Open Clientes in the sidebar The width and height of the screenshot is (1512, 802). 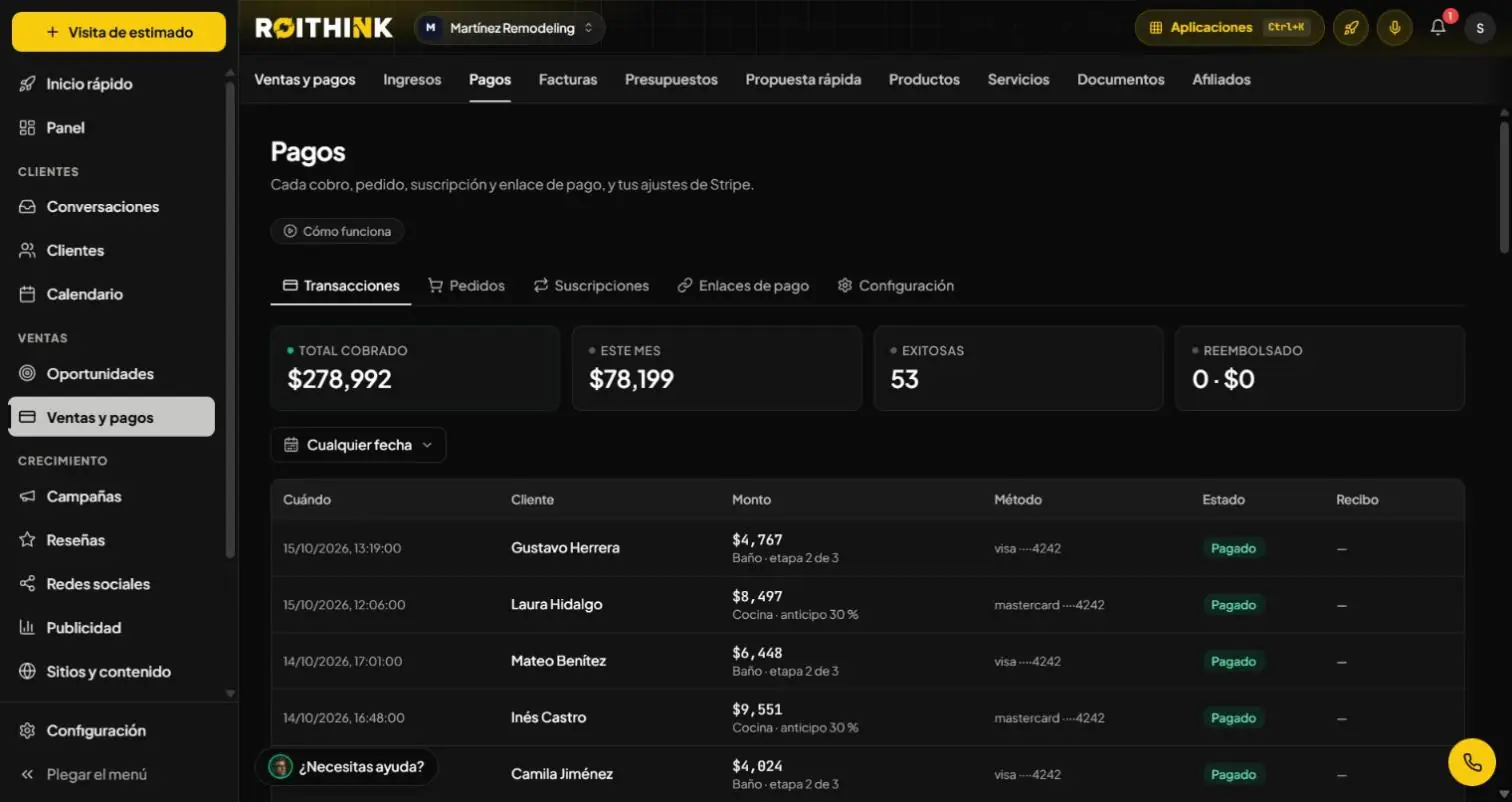pos(111,251)
